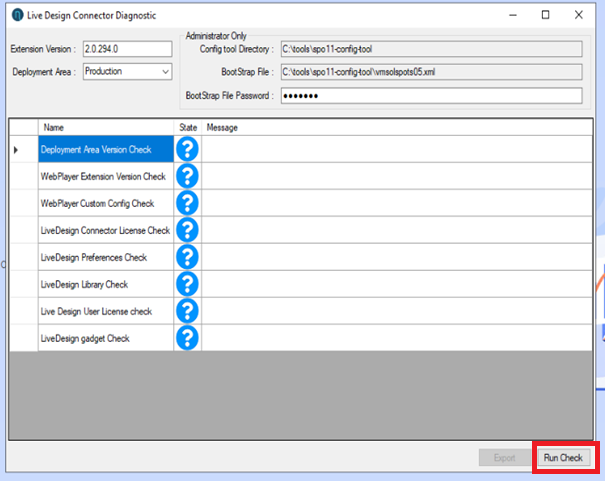The width and height of the screenshot is (605, 481).
Task: Minimize the Diagnostic window
Action: (x=513, y=15)
